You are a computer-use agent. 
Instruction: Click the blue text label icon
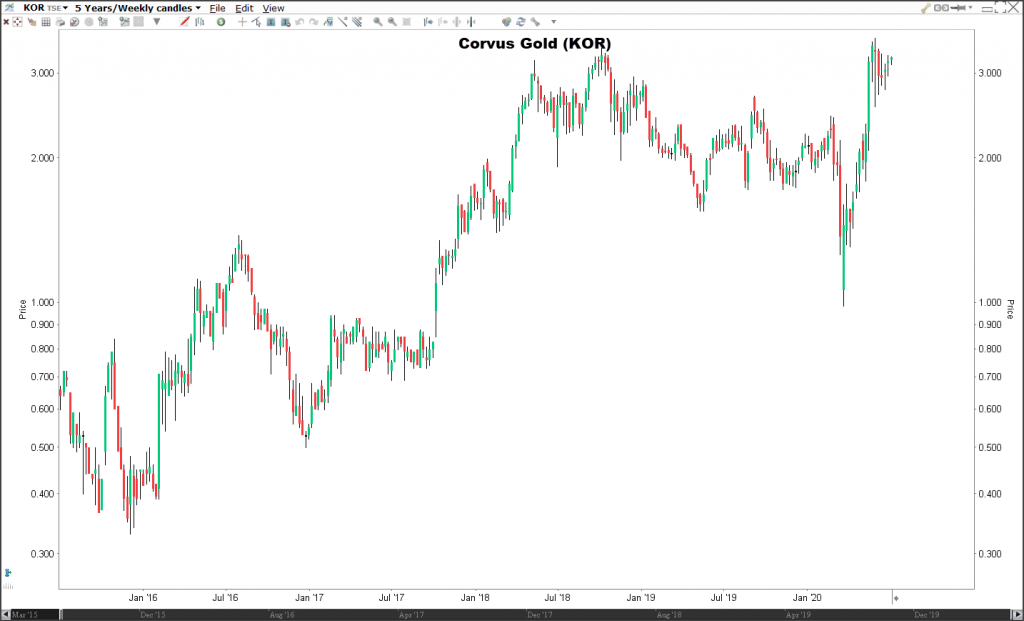270,22
